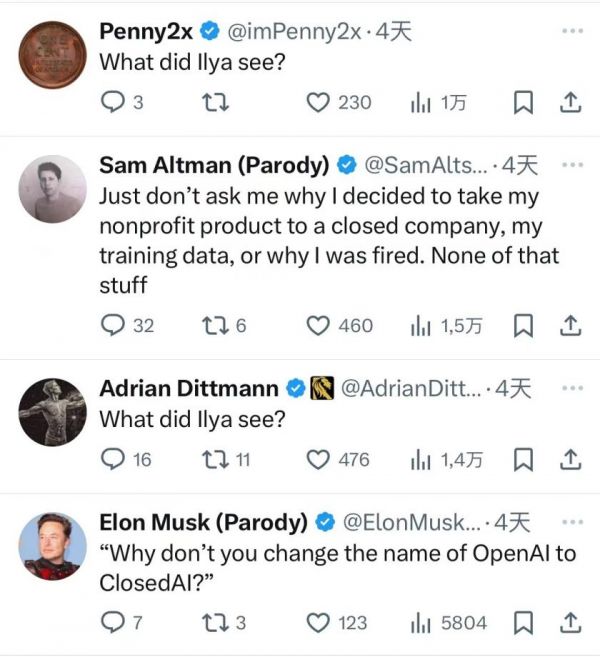600x657 pixels.
Task: Bookmark Sam Altman (Parody) tweet
Action: tap(524, 325)
